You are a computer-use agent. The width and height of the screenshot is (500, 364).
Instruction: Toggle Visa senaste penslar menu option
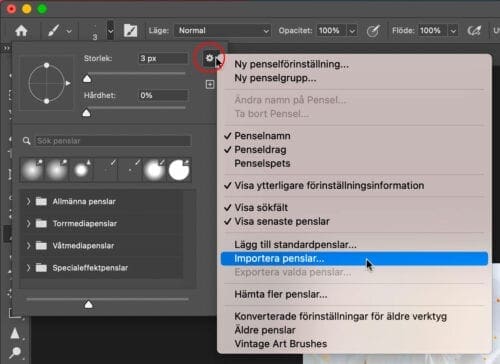point(354,221)
